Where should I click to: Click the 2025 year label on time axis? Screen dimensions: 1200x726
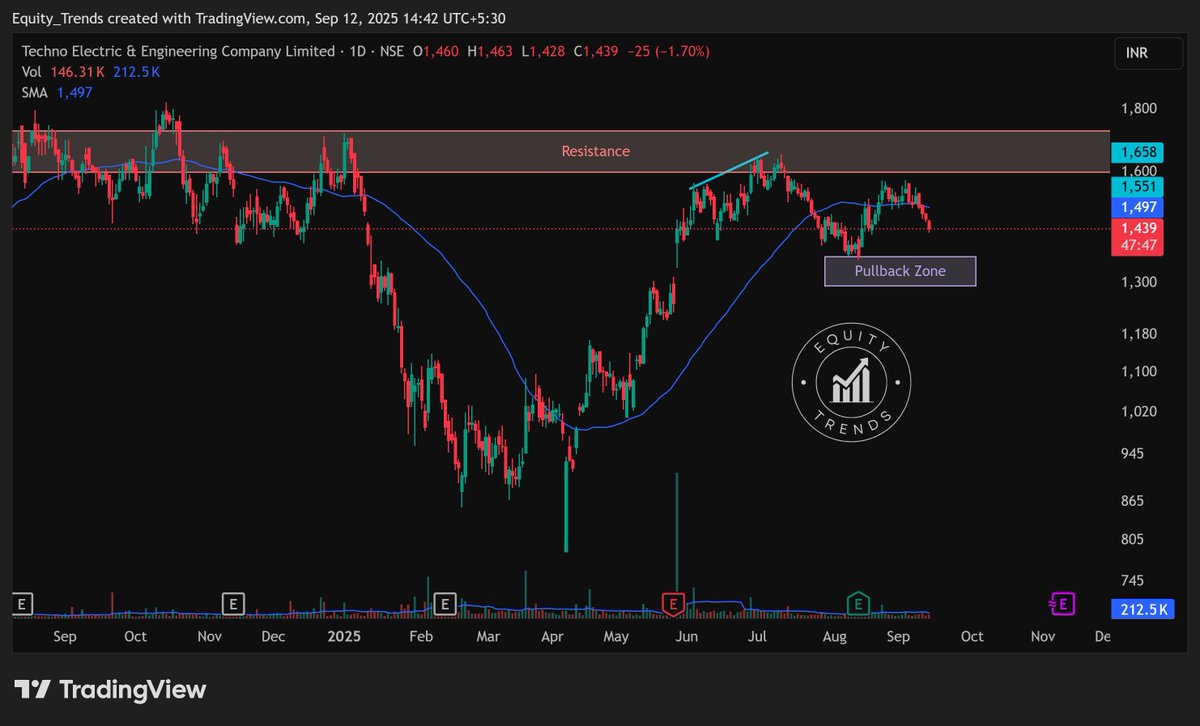click(344, 636)
